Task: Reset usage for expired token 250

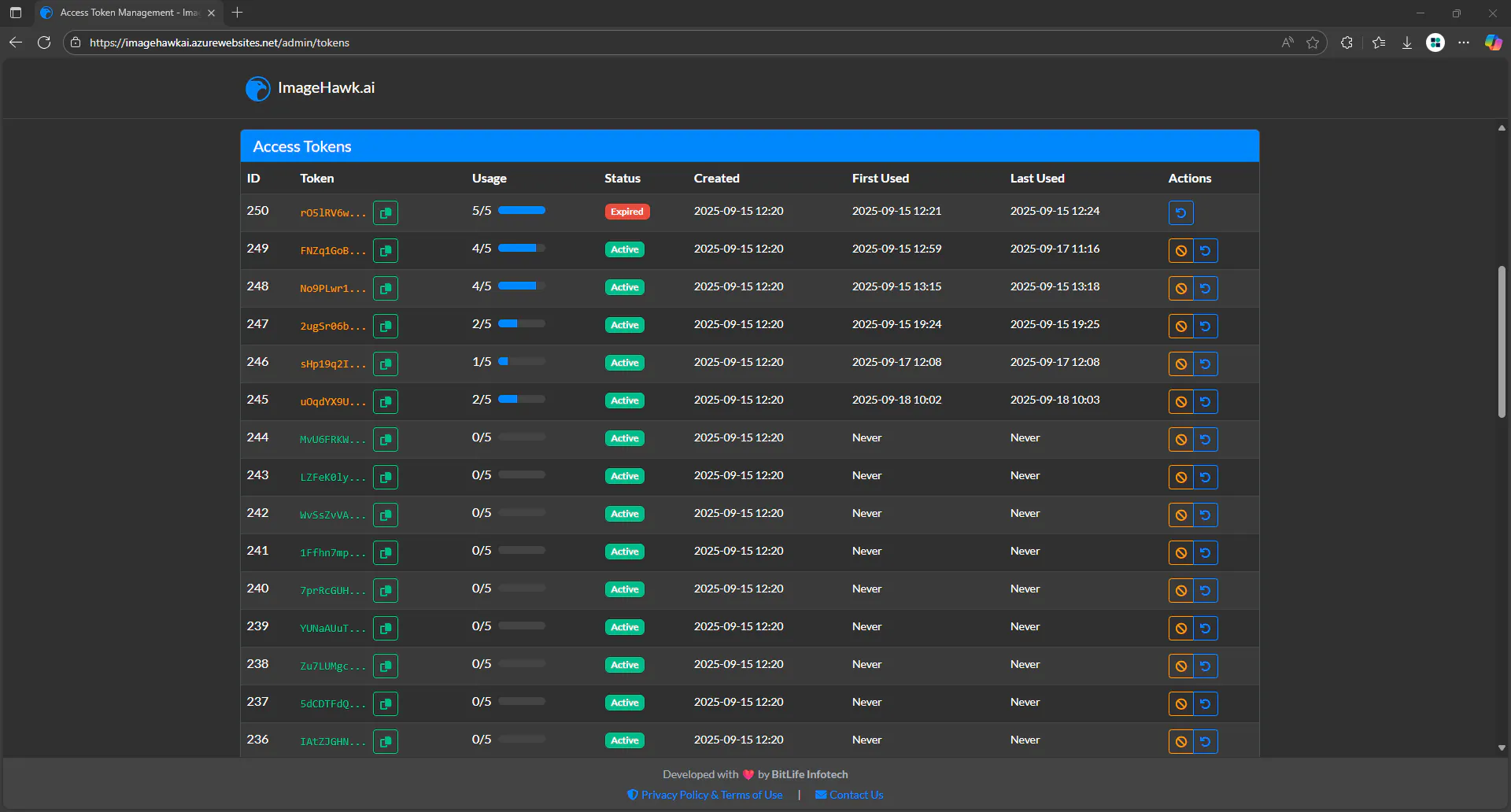Action: [x=1180, y=212]
